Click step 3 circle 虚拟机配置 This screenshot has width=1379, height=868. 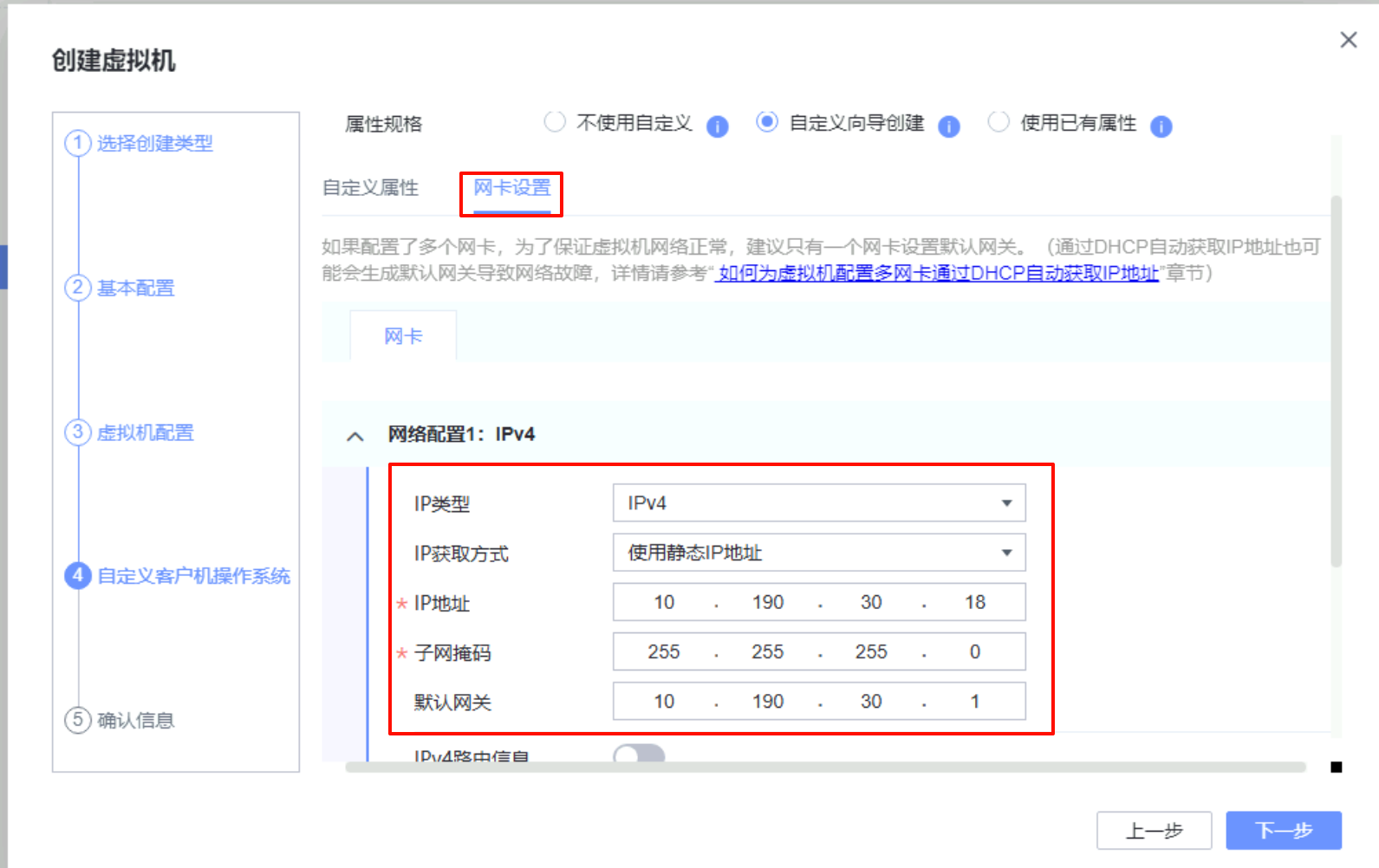click(x=78, y=431)
